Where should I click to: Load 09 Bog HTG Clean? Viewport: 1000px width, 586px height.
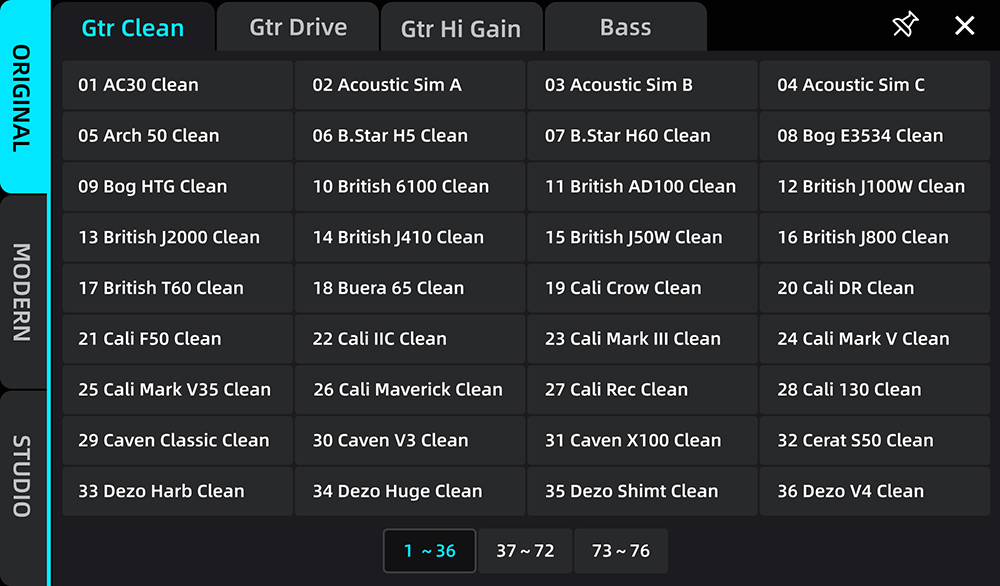(x=178, y=186)
